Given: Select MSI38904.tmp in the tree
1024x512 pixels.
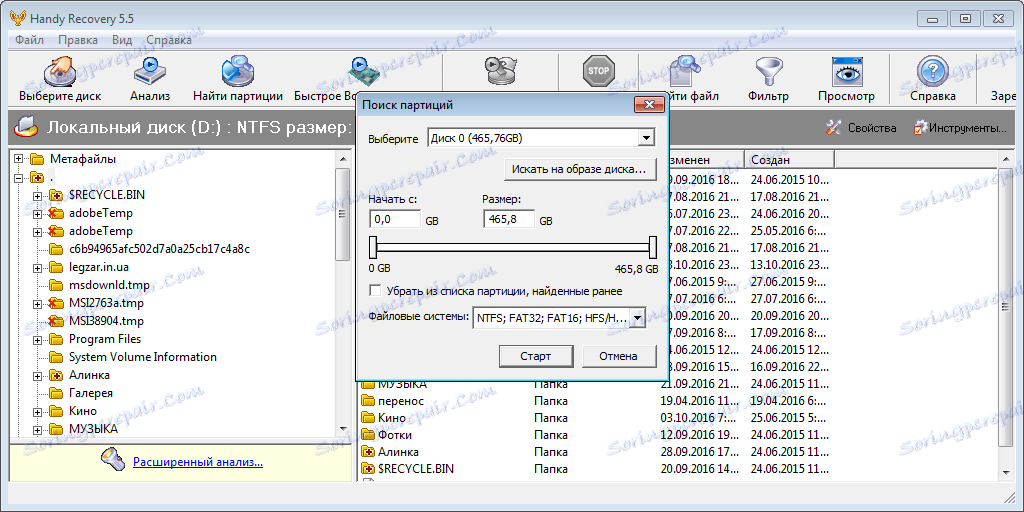Looking at the screenshot, I should click(x=106, y=321).
